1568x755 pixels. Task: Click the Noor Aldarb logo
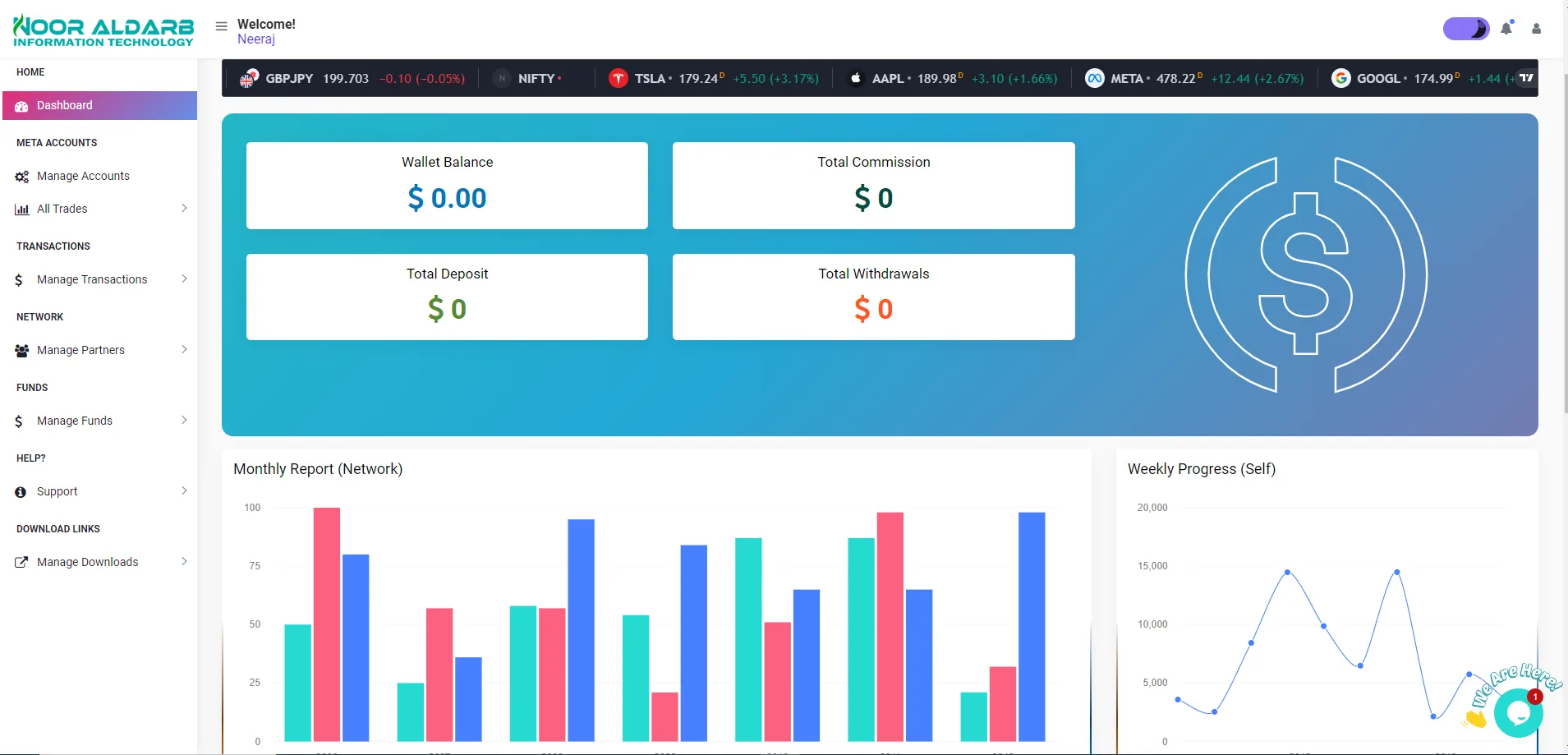pos(103,30)
